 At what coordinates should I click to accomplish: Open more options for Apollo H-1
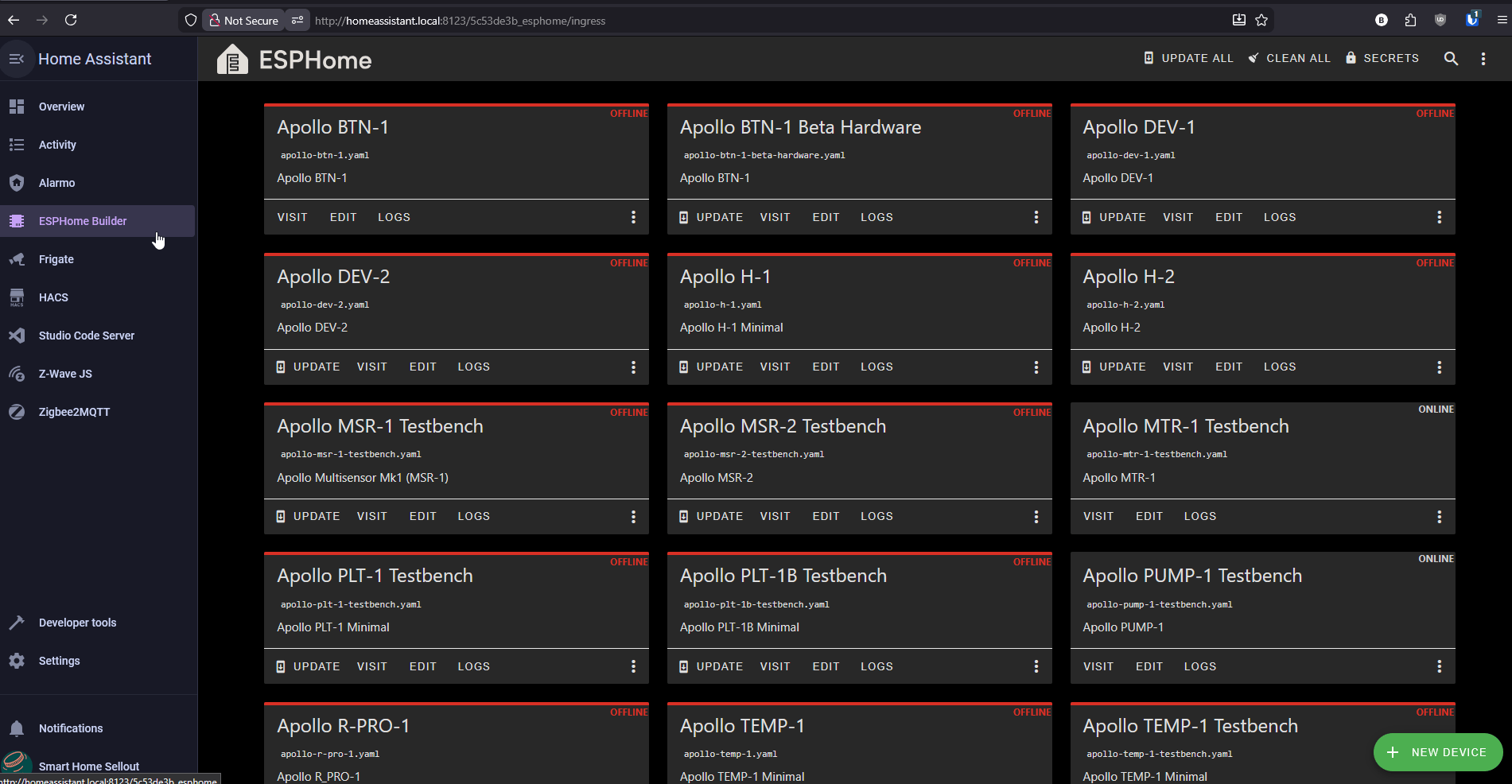(1036, 367)
